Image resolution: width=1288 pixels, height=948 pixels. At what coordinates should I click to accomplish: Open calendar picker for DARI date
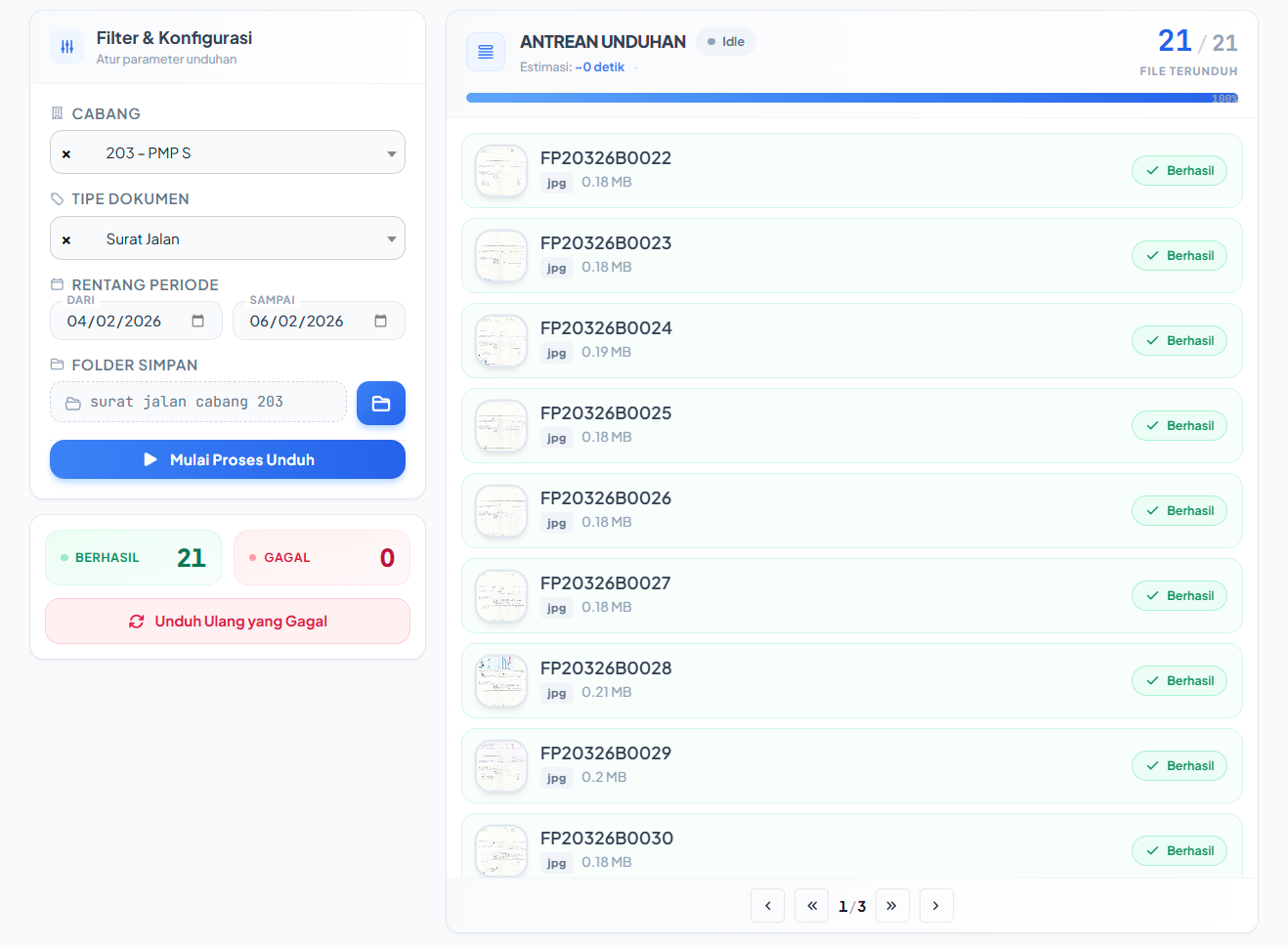(x=198, y=322)
